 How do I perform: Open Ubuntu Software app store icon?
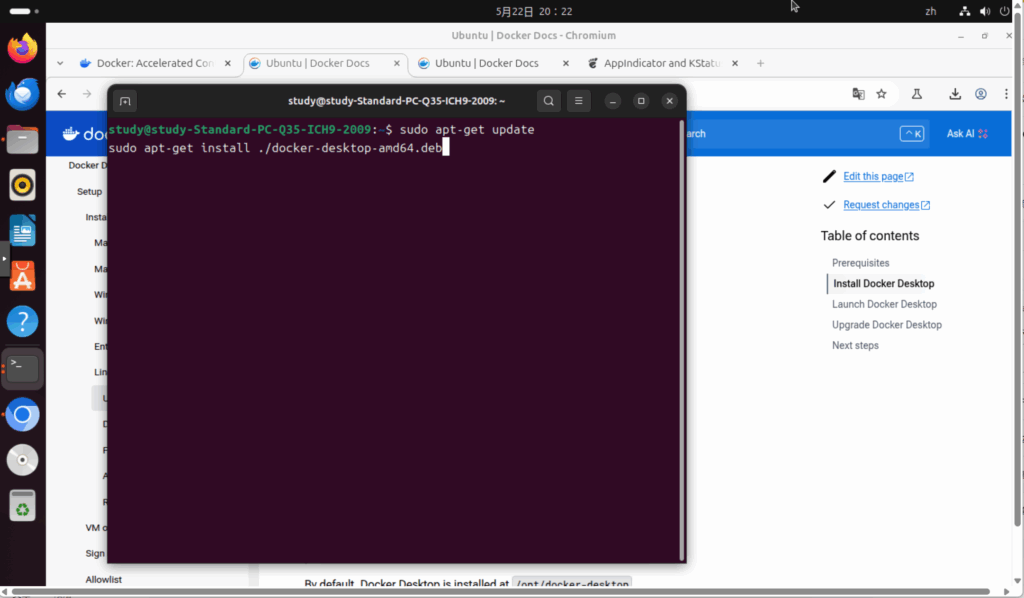click(x=22, y=276)
